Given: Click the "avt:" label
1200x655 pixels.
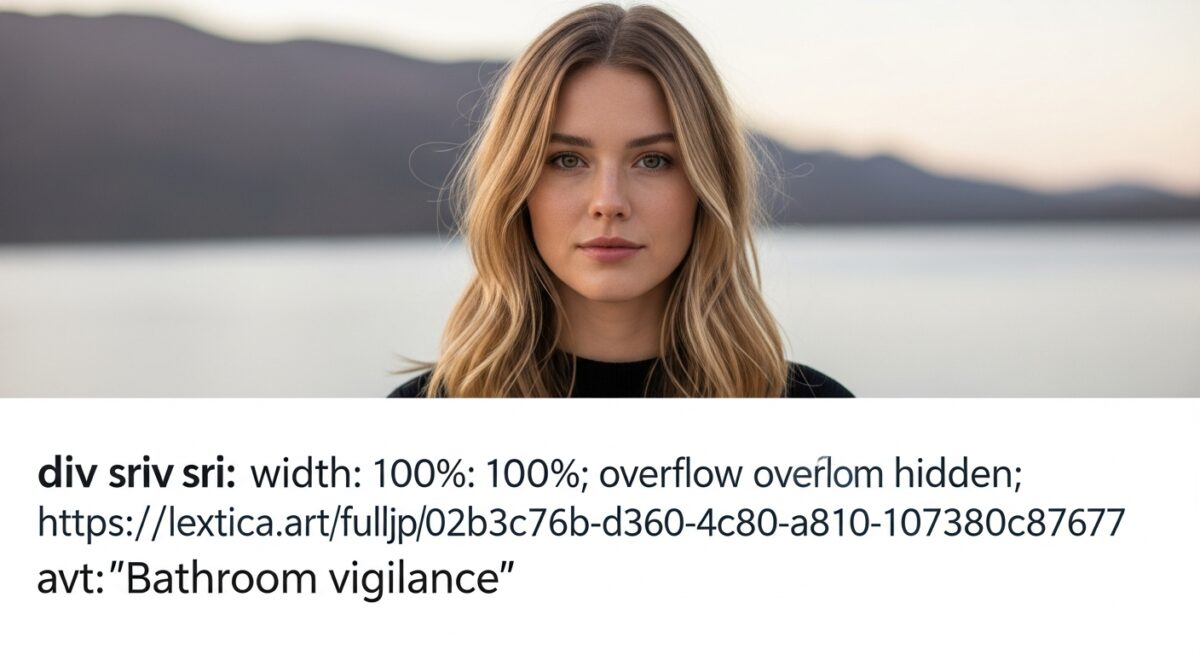Looking at the screenshot, I should pos(69,577).
